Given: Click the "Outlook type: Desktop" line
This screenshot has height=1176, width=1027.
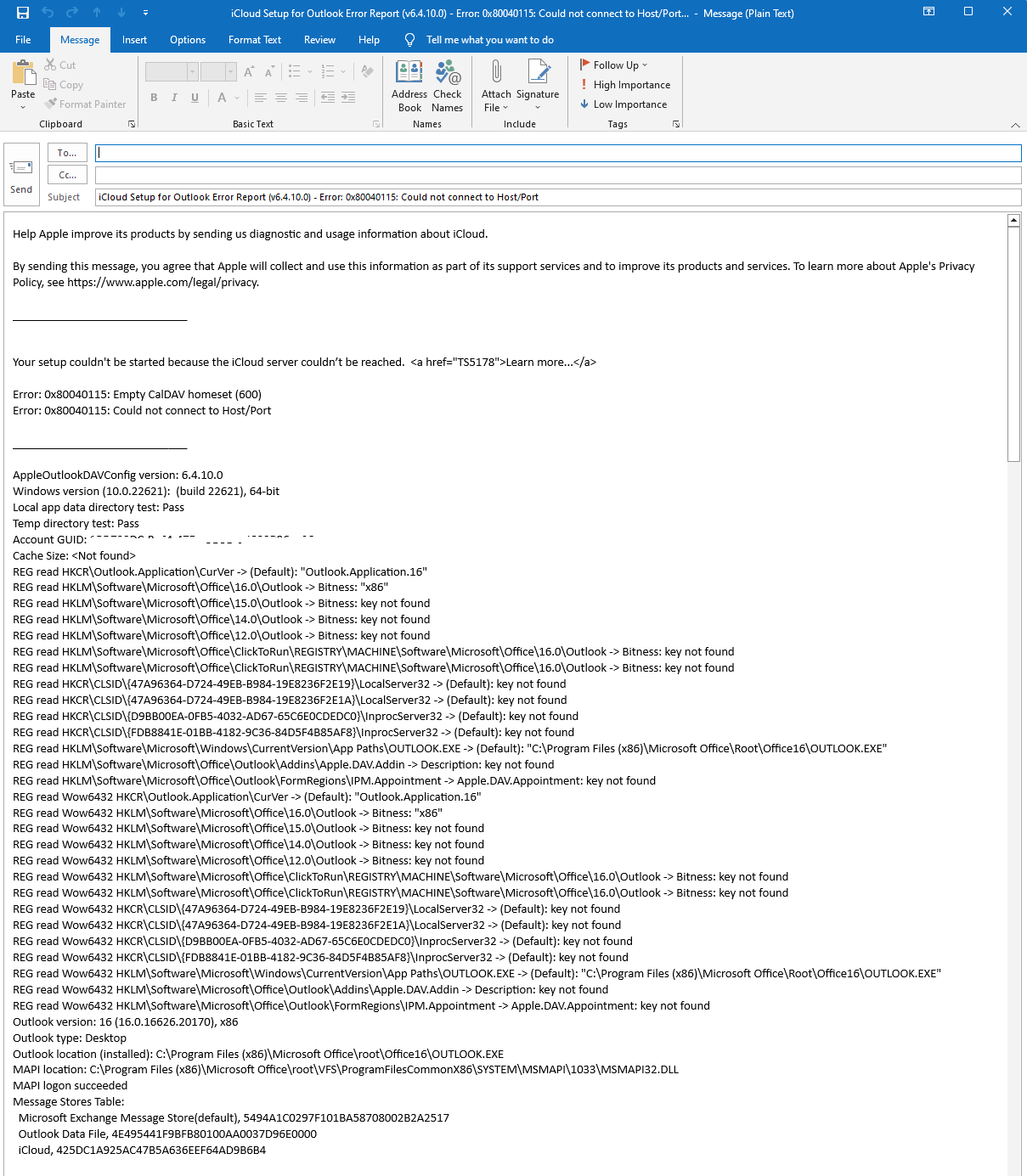Looking at the screenshot, I should 70,1038.
